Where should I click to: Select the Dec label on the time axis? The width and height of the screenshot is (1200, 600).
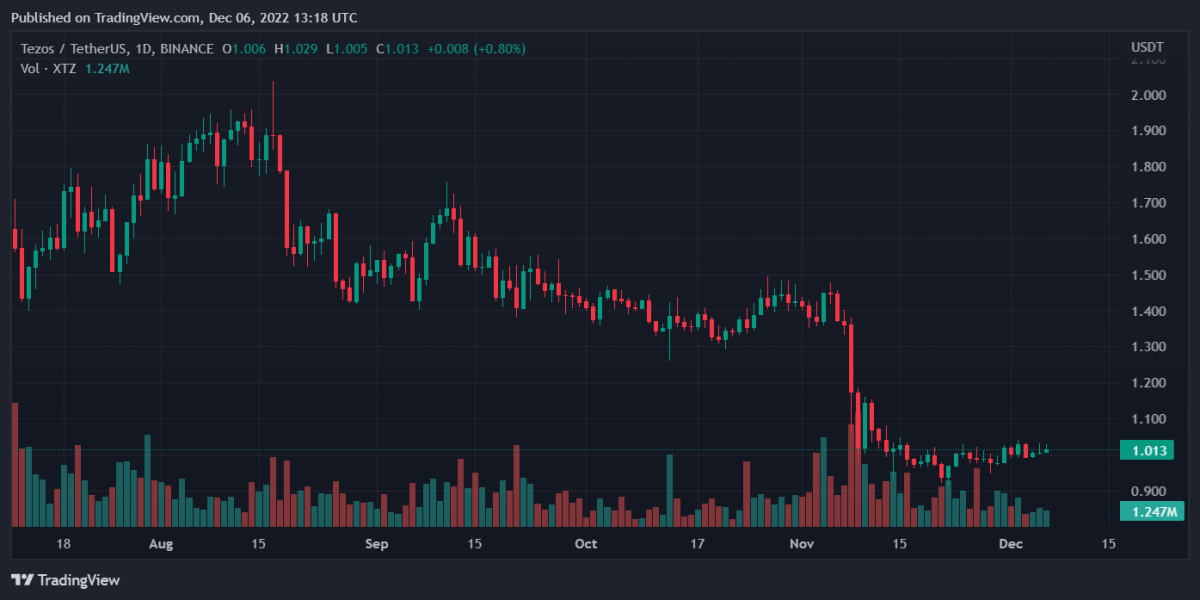pyautogui.click(x=1011, y=544)
